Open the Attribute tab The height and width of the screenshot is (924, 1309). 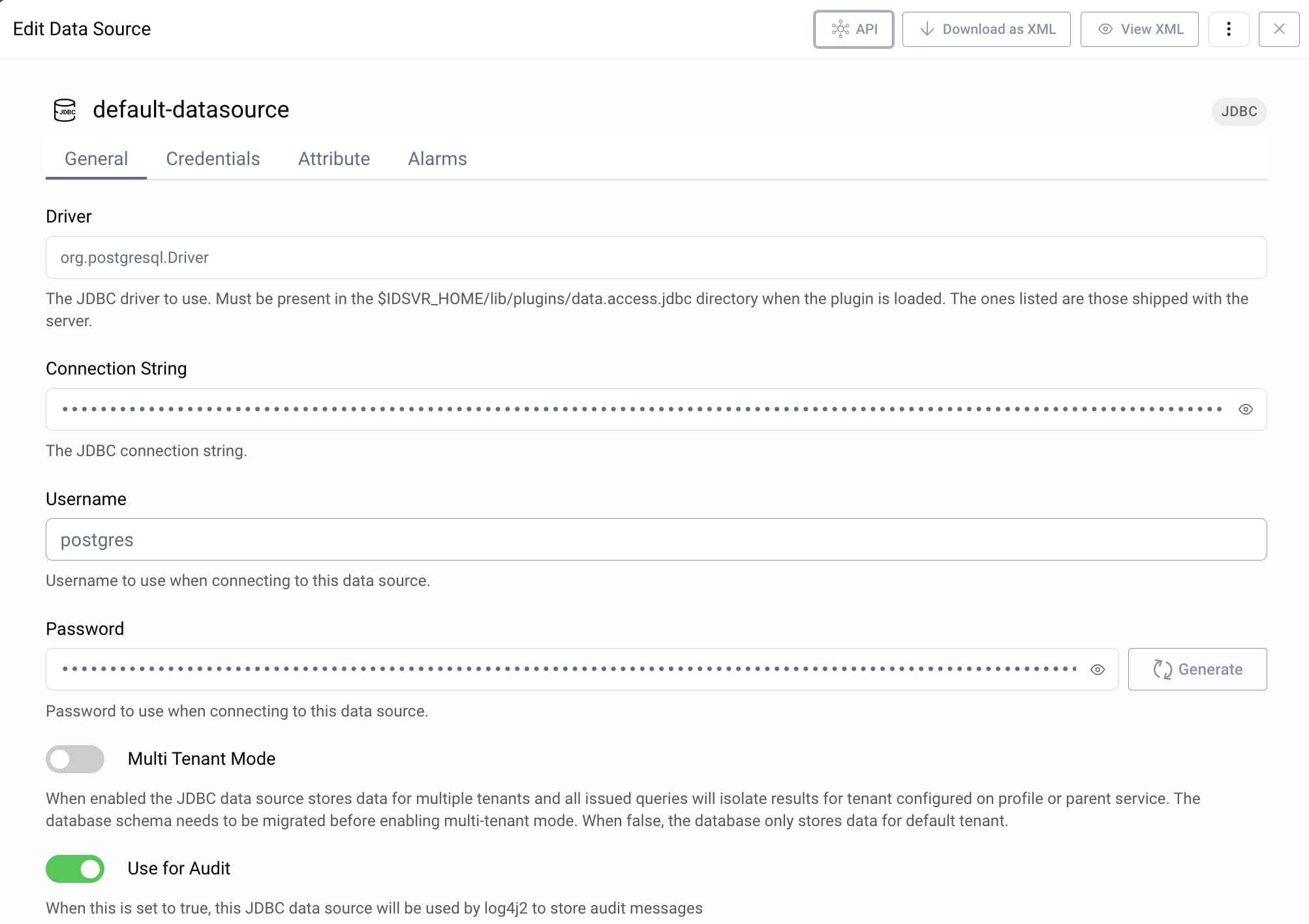point(333,159)
